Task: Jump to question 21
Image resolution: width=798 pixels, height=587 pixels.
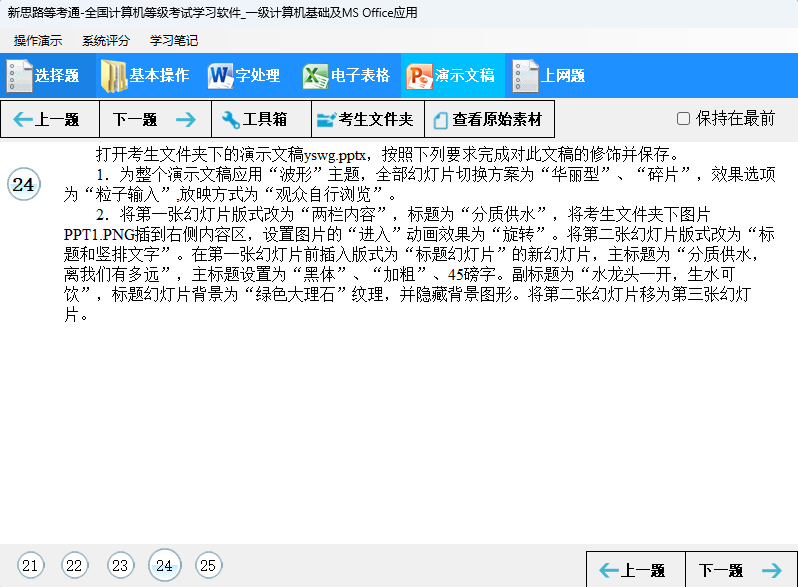Action: pos(30,566)
